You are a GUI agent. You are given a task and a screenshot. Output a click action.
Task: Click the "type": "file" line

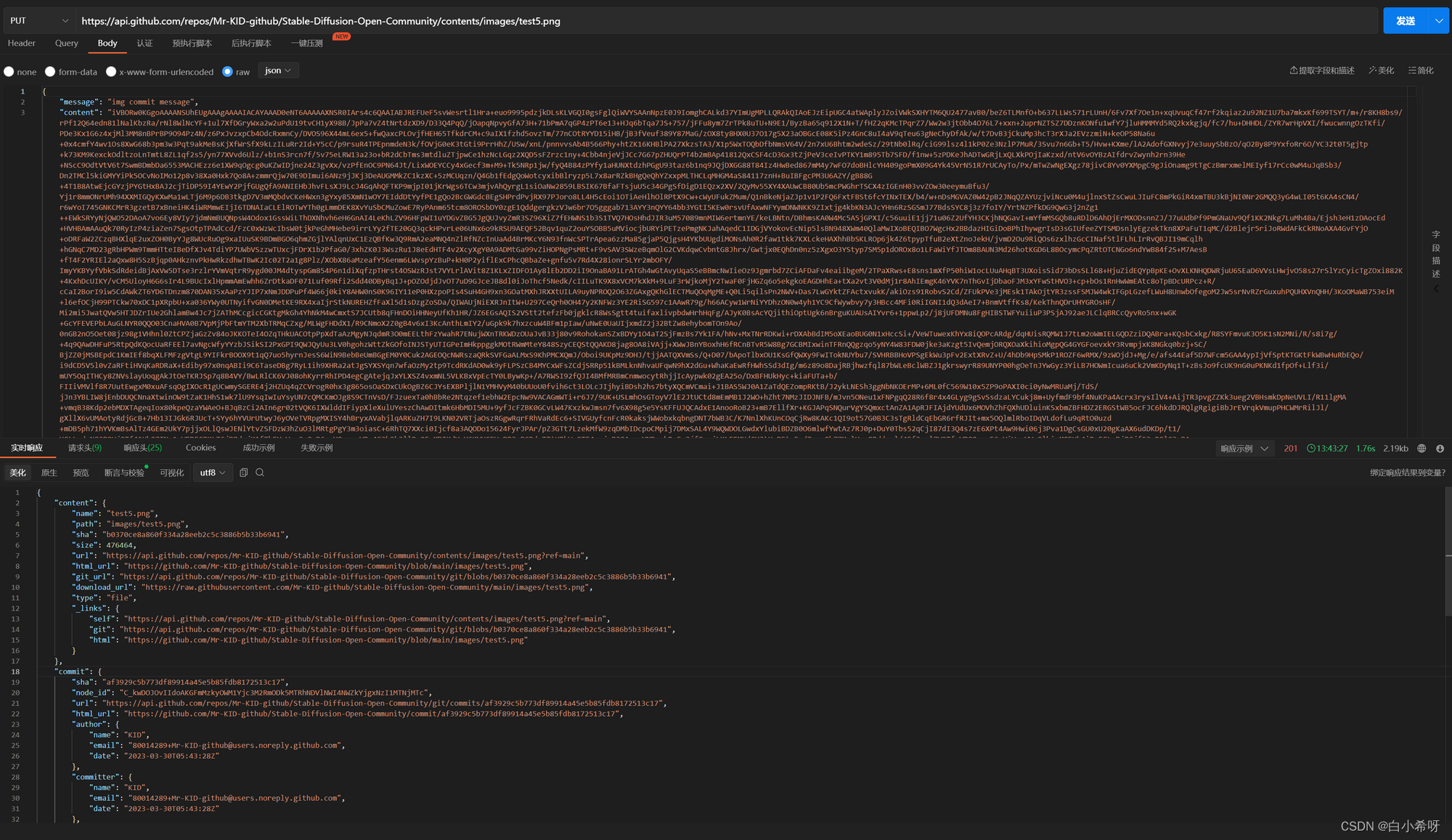(103, 598)
